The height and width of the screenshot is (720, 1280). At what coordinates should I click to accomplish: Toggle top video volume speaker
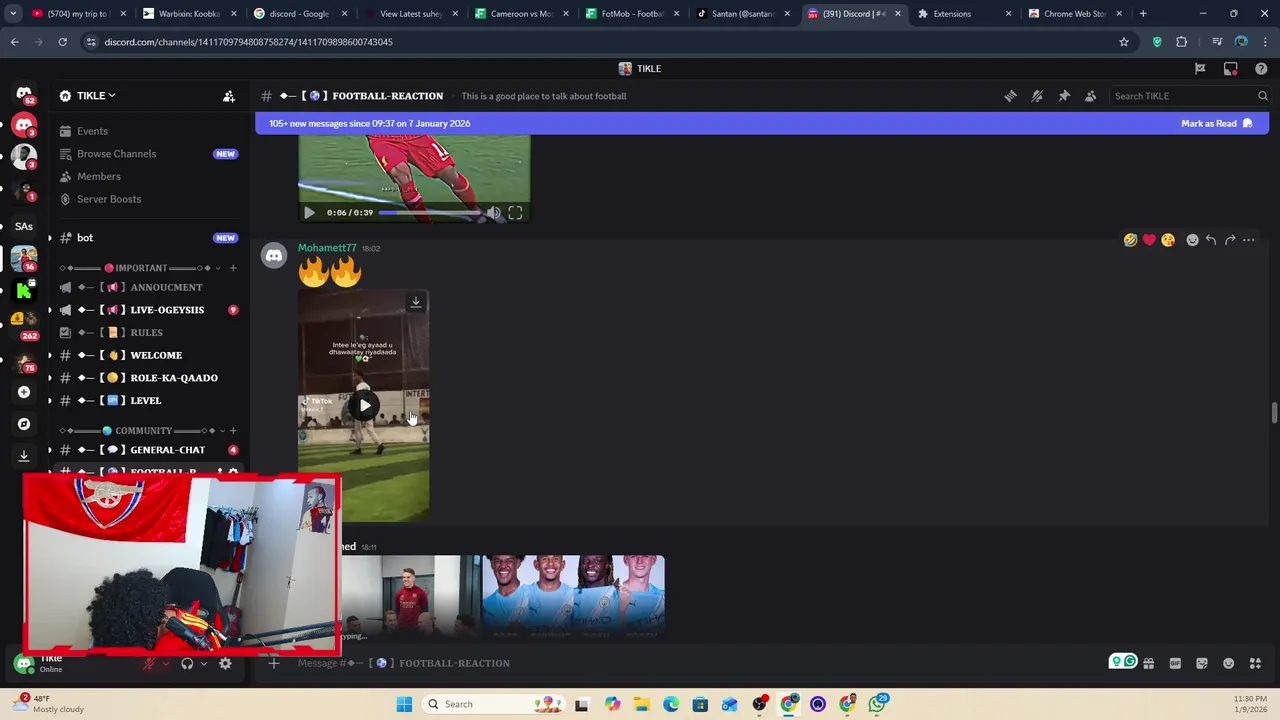[493, 213]
